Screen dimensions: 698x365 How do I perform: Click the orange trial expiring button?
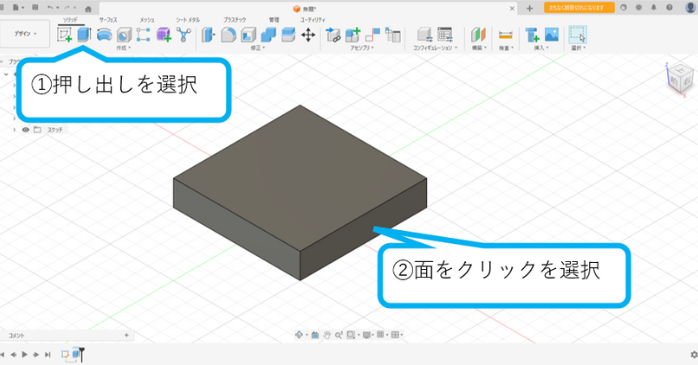579,8
